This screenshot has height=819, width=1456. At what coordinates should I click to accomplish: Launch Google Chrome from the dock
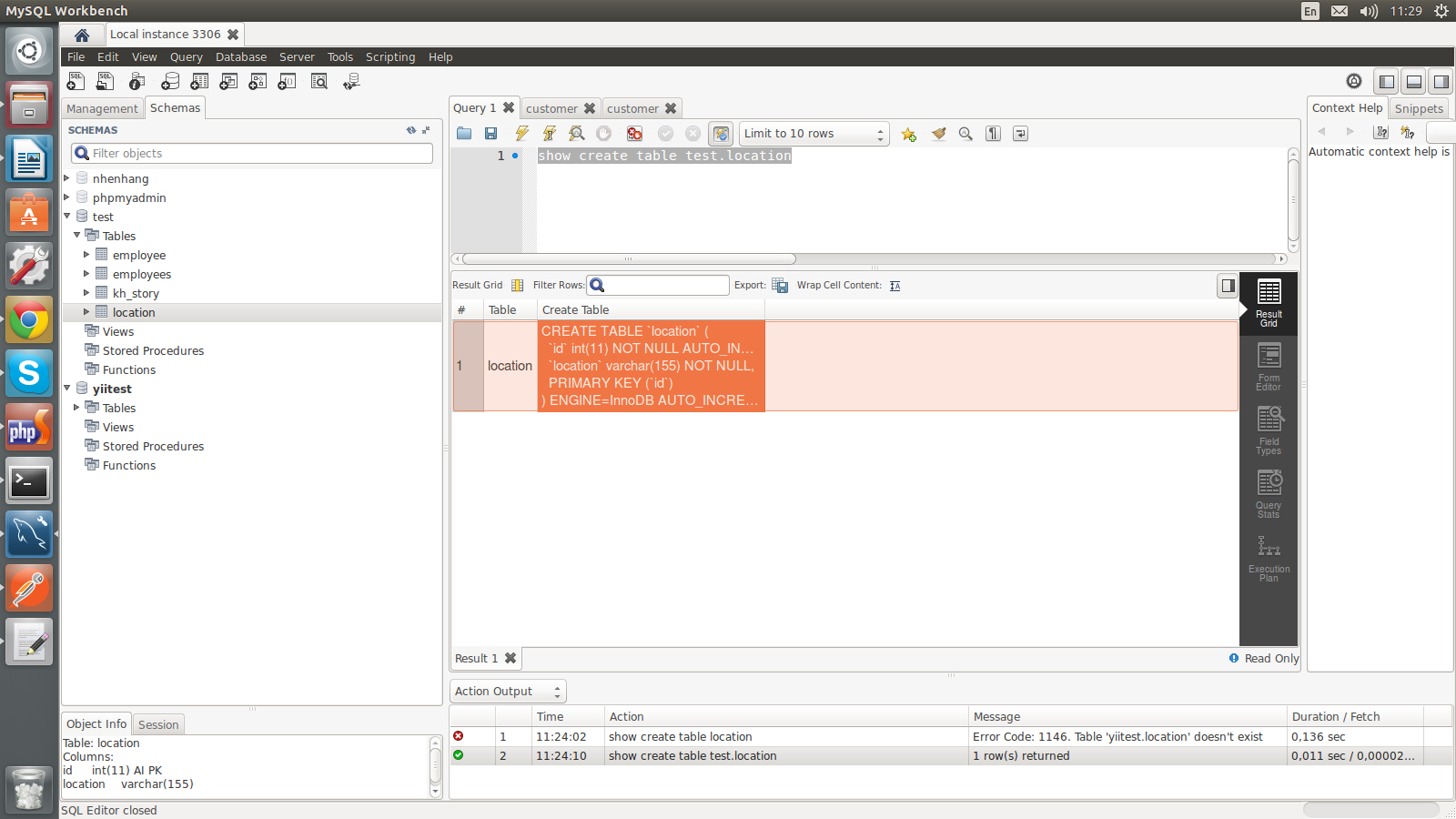29,319
